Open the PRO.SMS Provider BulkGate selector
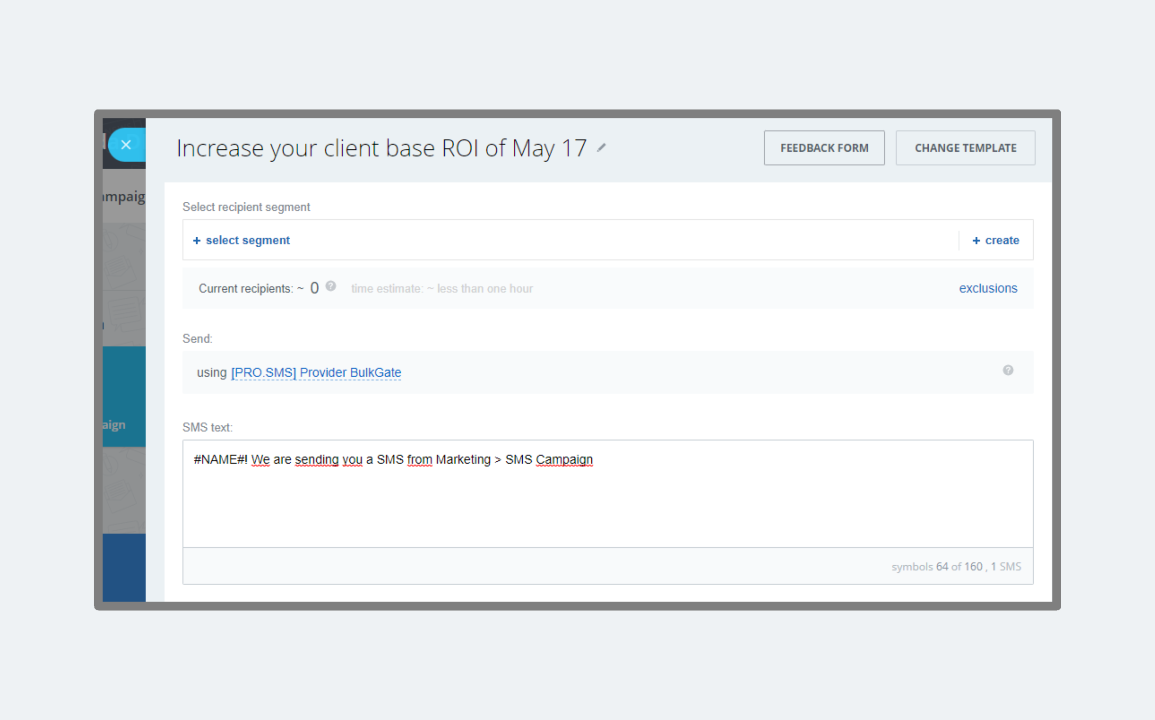 click(316, 373)
